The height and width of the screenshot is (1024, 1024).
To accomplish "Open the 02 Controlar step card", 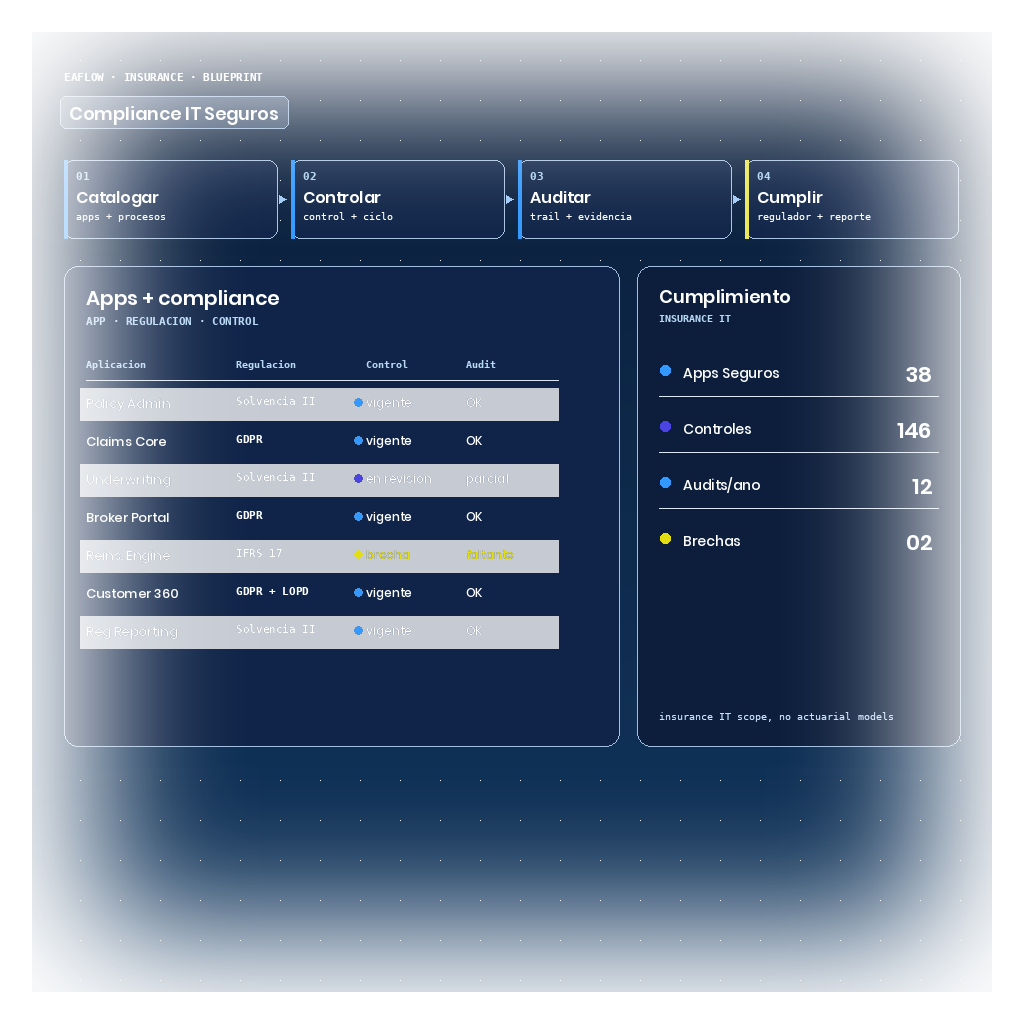I will click(398, 199).
